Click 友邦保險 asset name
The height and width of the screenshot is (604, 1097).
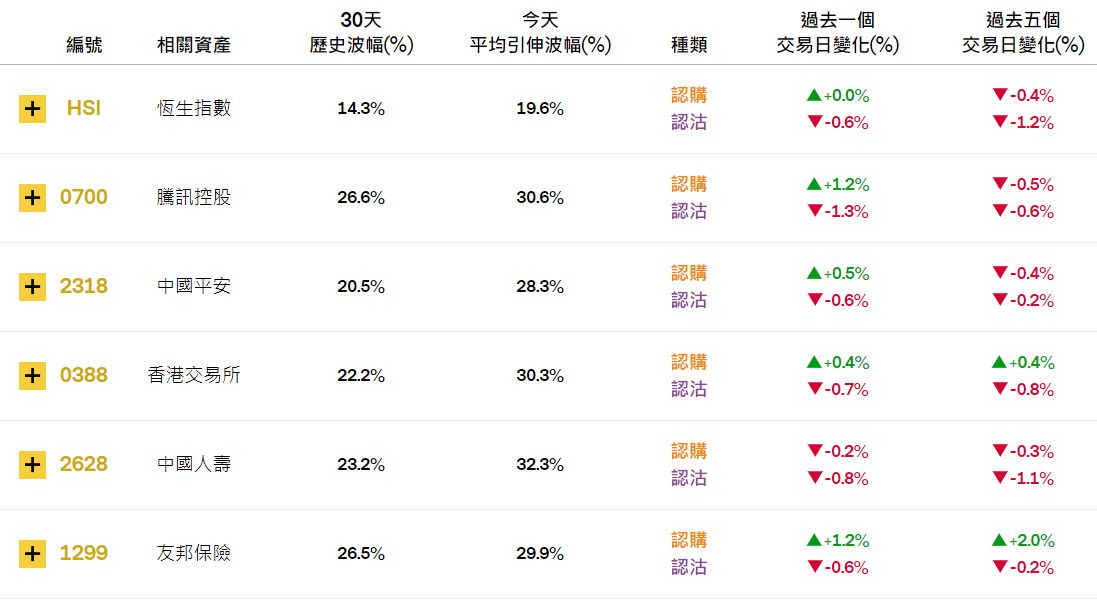(x=194, y=553)
